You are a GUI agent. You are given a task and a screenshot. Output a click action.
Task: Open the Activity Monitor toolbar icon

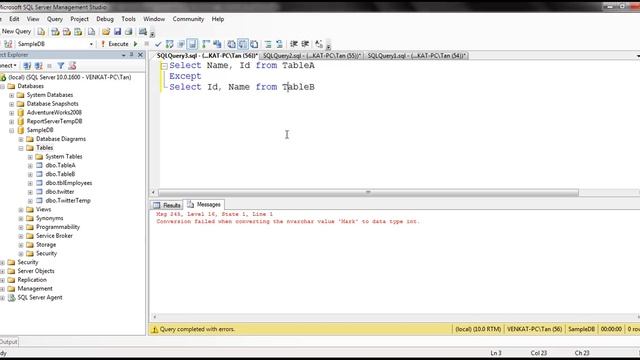click(142, 32)
